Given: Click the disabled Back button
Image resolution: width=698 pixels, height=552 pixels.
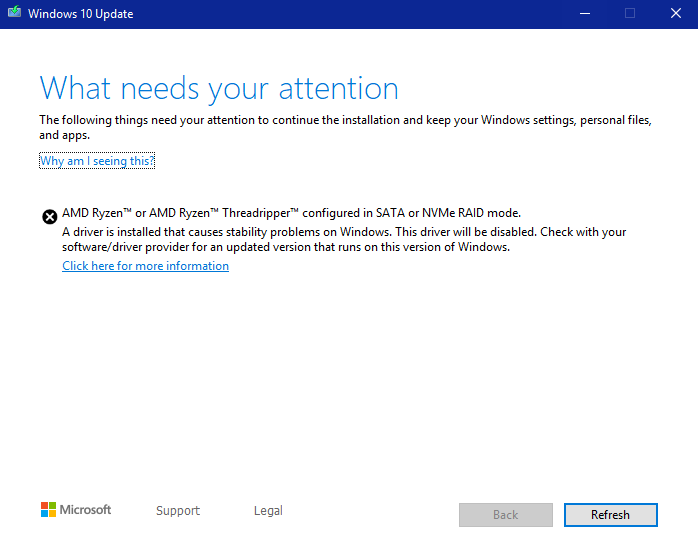Looking at the screenshot, I should tap(506, 515).
